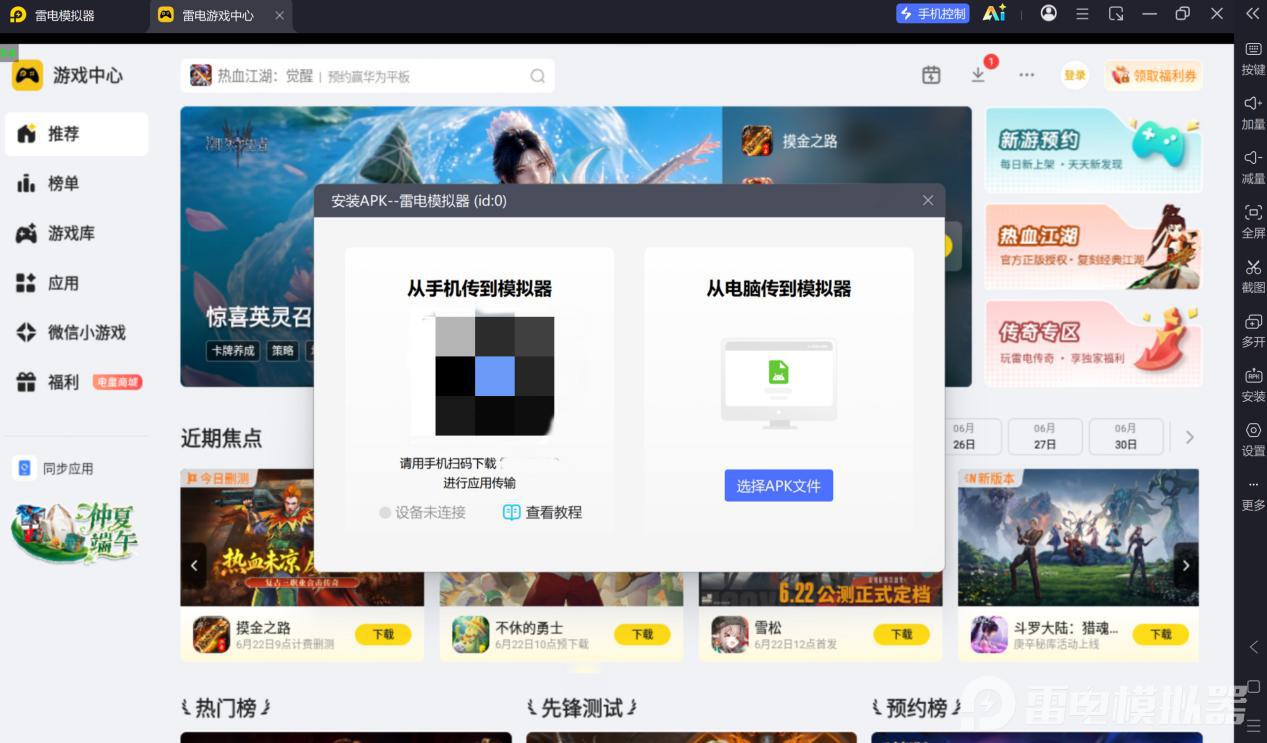Open the calendar check-in icon
The height and width of the screenshot is (743, 1267).
click(931, 75)
